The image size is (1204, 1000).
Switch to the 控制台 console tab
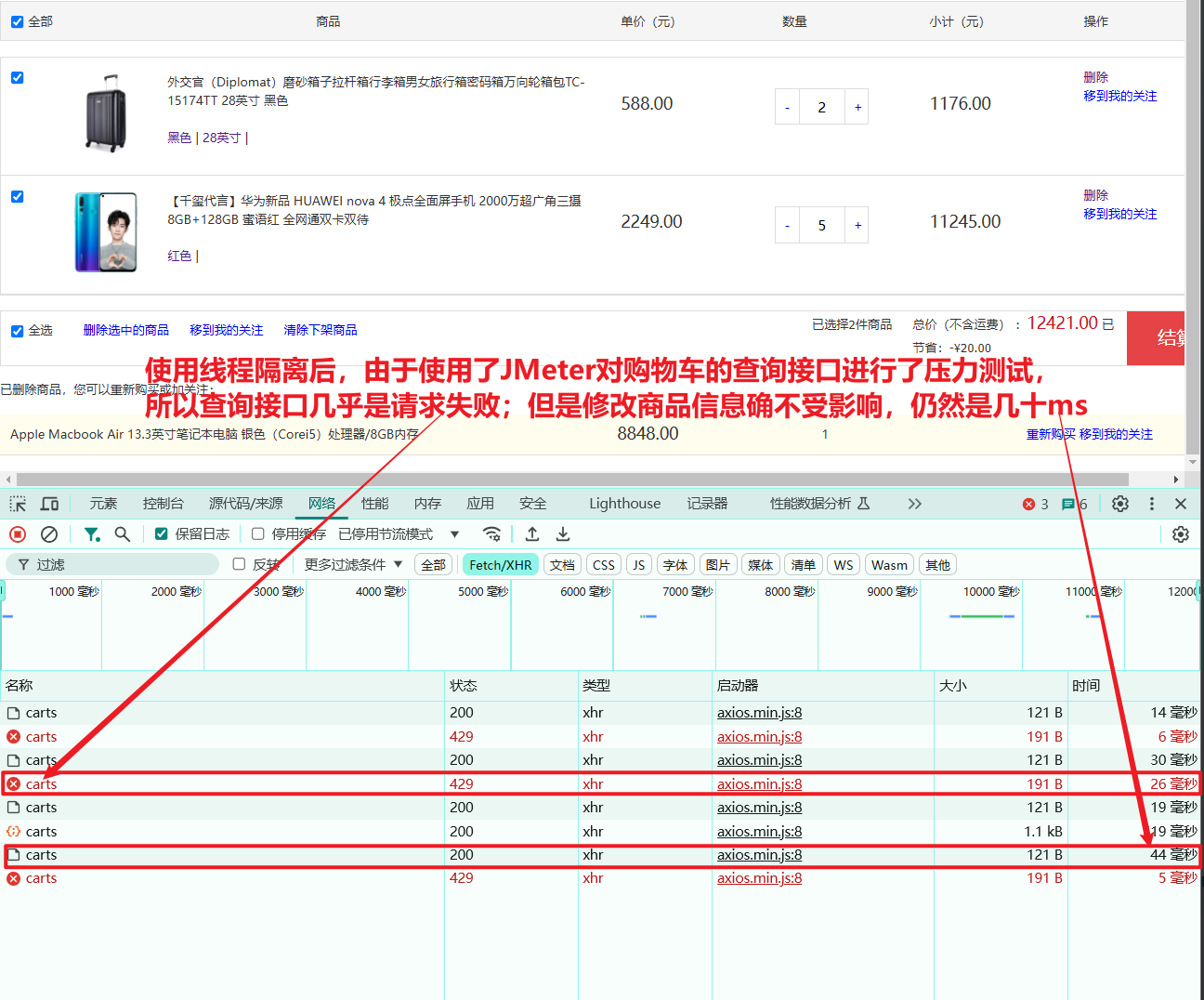tap(163, 504)
